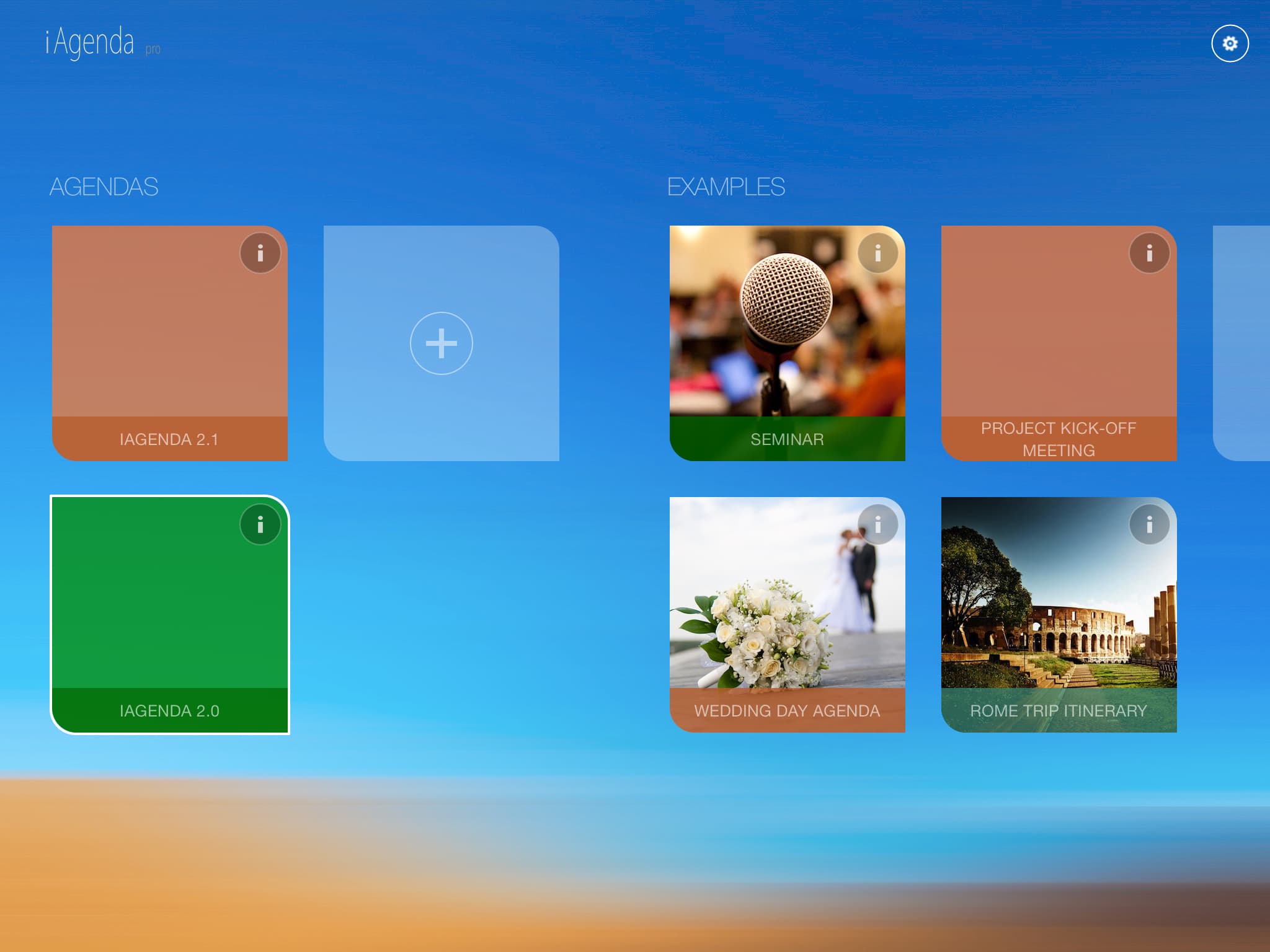Tap info icon on IAGENDA 2.1 tile
The height and width of the screenshot is (952, 1270).
point(260,253)
